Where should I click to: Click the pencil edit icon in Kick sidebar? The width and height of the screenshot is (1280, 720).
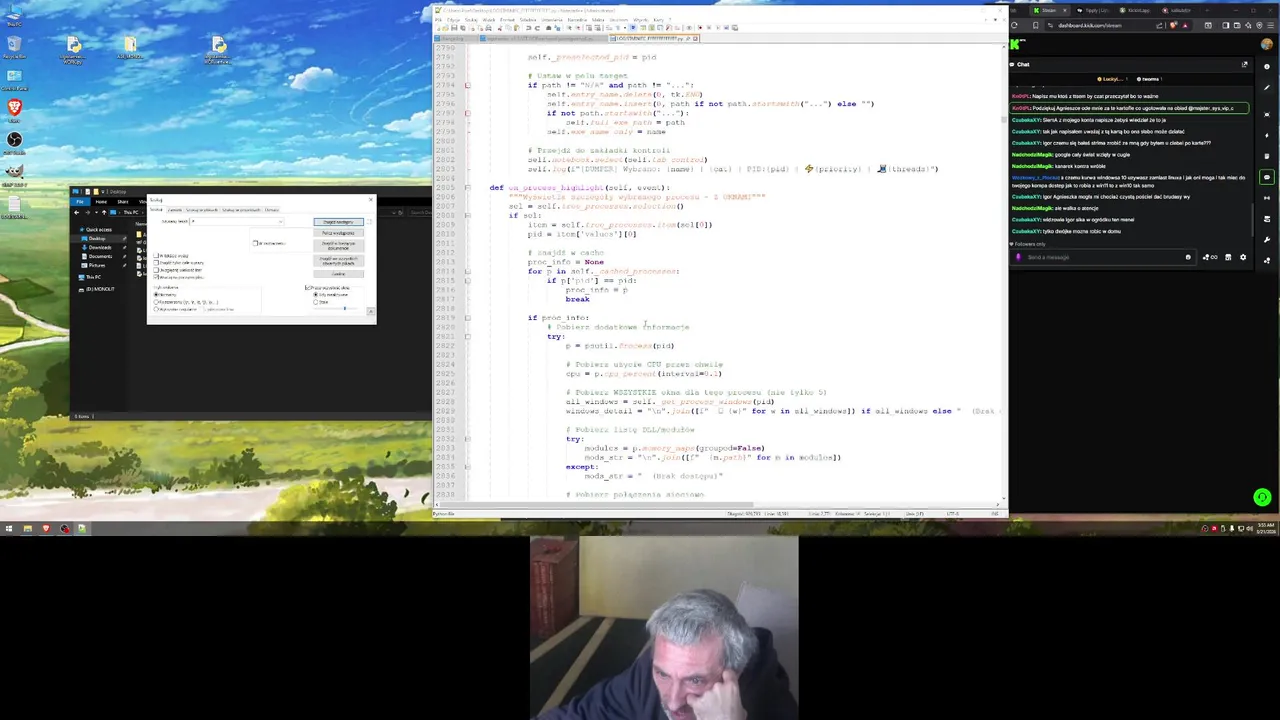(x=1267, y=88)
